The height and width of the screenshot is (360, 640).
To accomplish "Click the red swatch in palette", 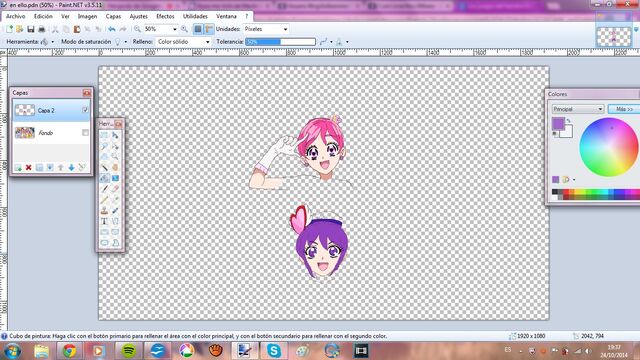I will [x=566, y=192].
